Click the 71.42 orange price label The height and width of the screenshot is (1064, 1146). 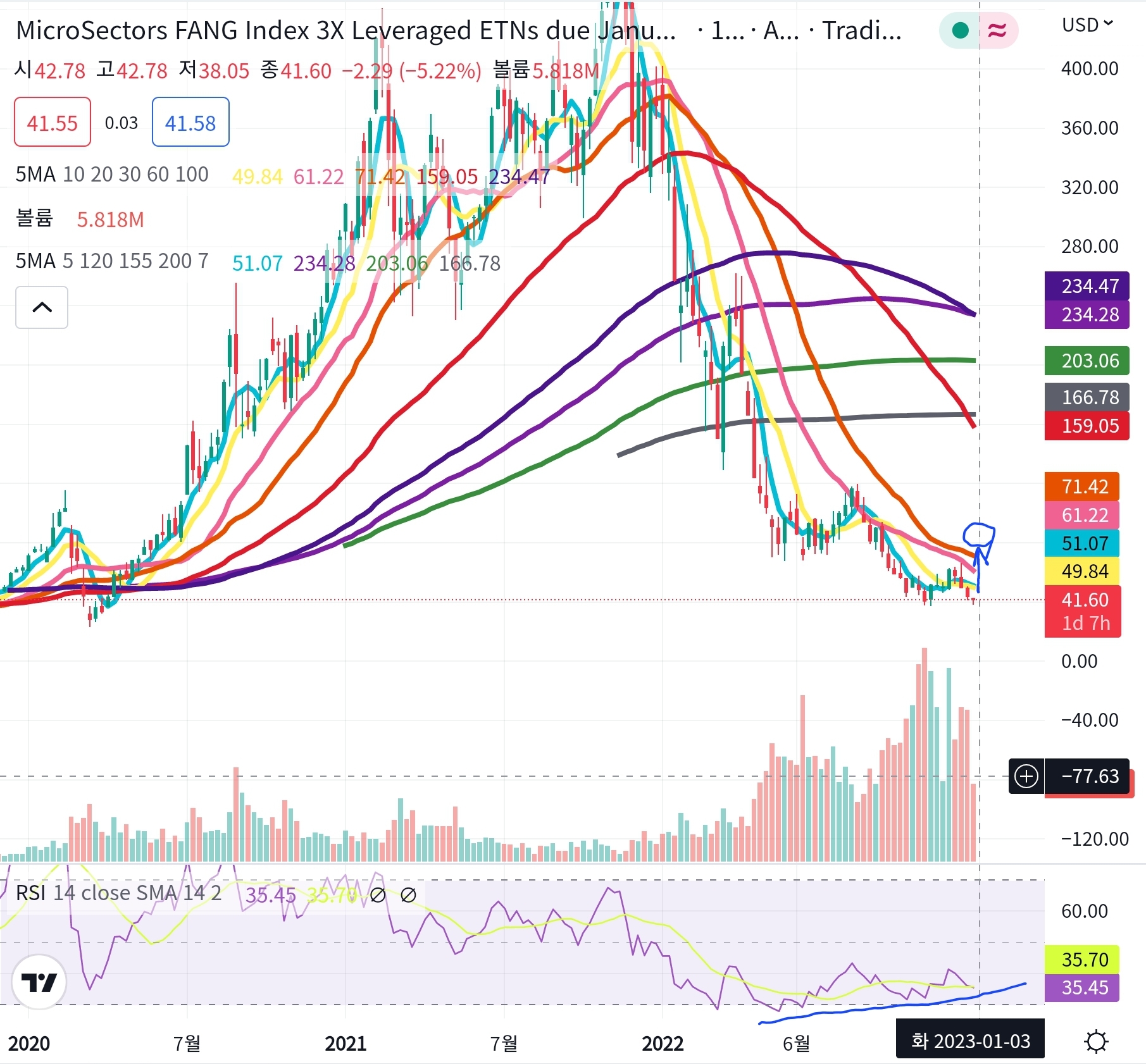(1082, 486)
